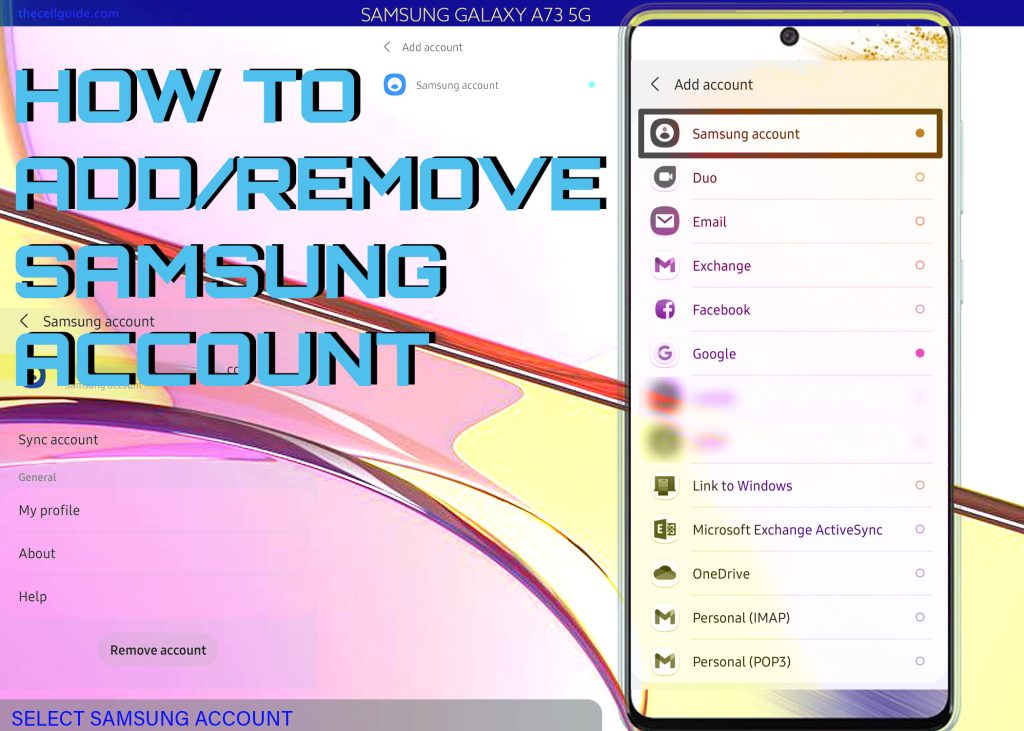Tap the Microsoft Exchange ActiveSync icon

coord(665,529)
